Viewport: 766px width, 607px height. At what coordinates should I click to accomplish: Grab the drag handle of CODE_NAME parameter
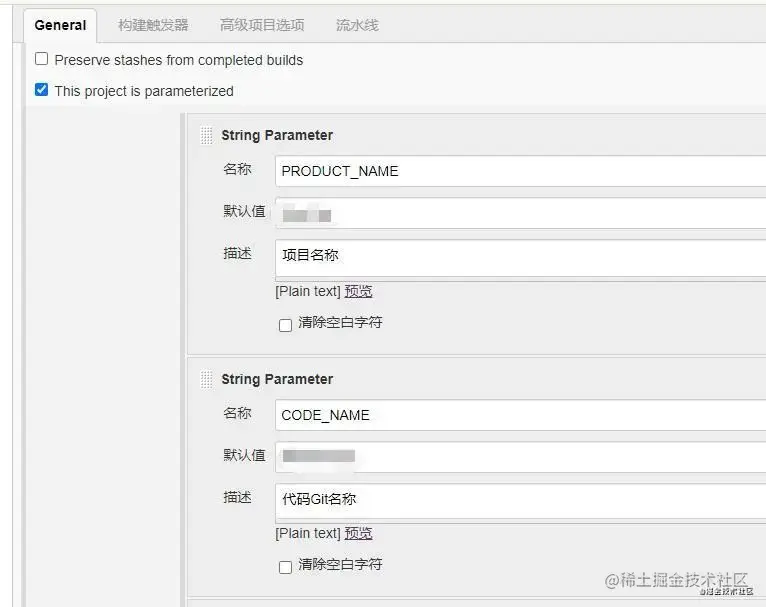pyautogui.click(x=207, y=379)
